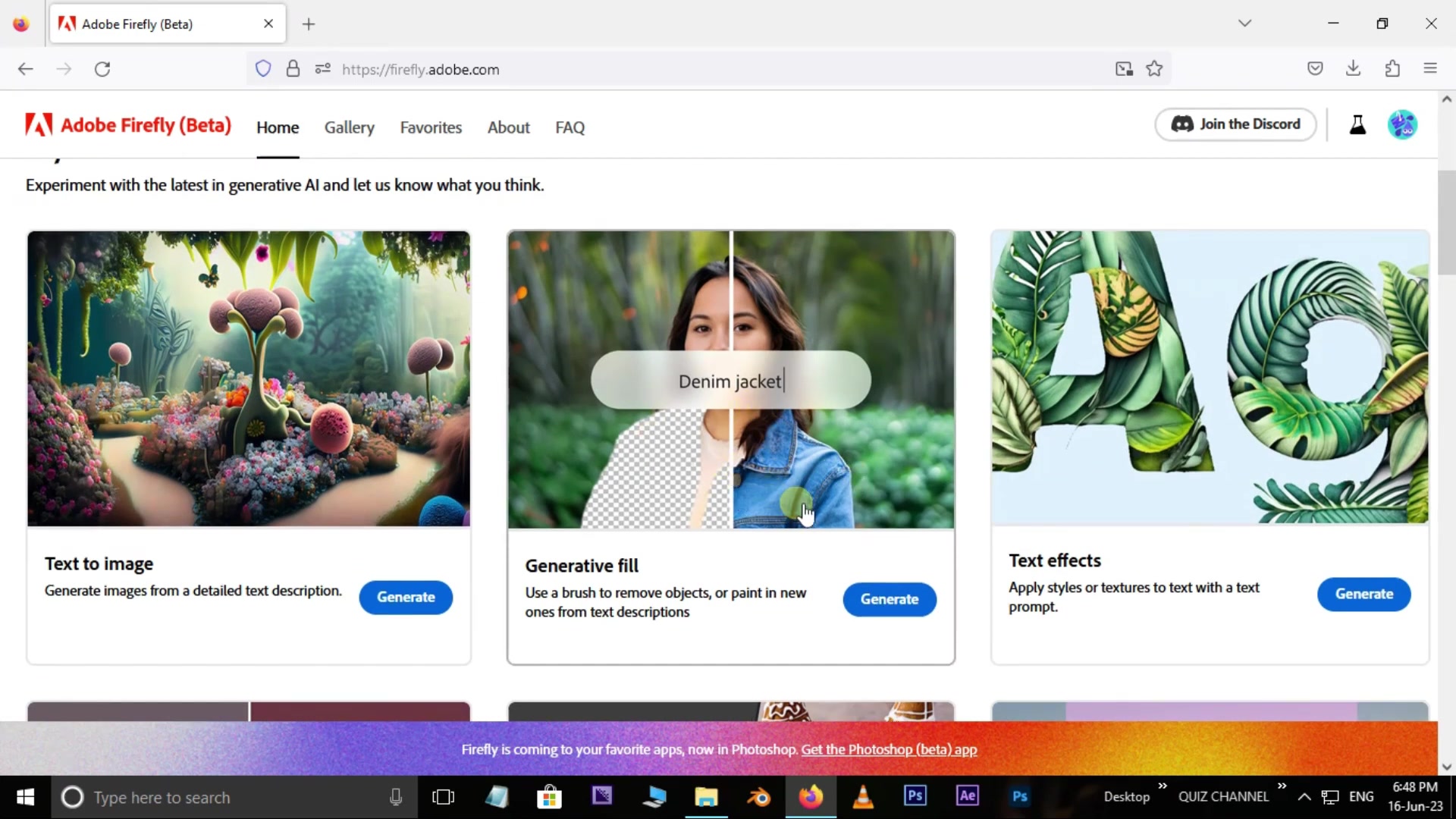This screenshot has height=819, width=1456.
Task: Open the About navigation item
Action: 508,127
